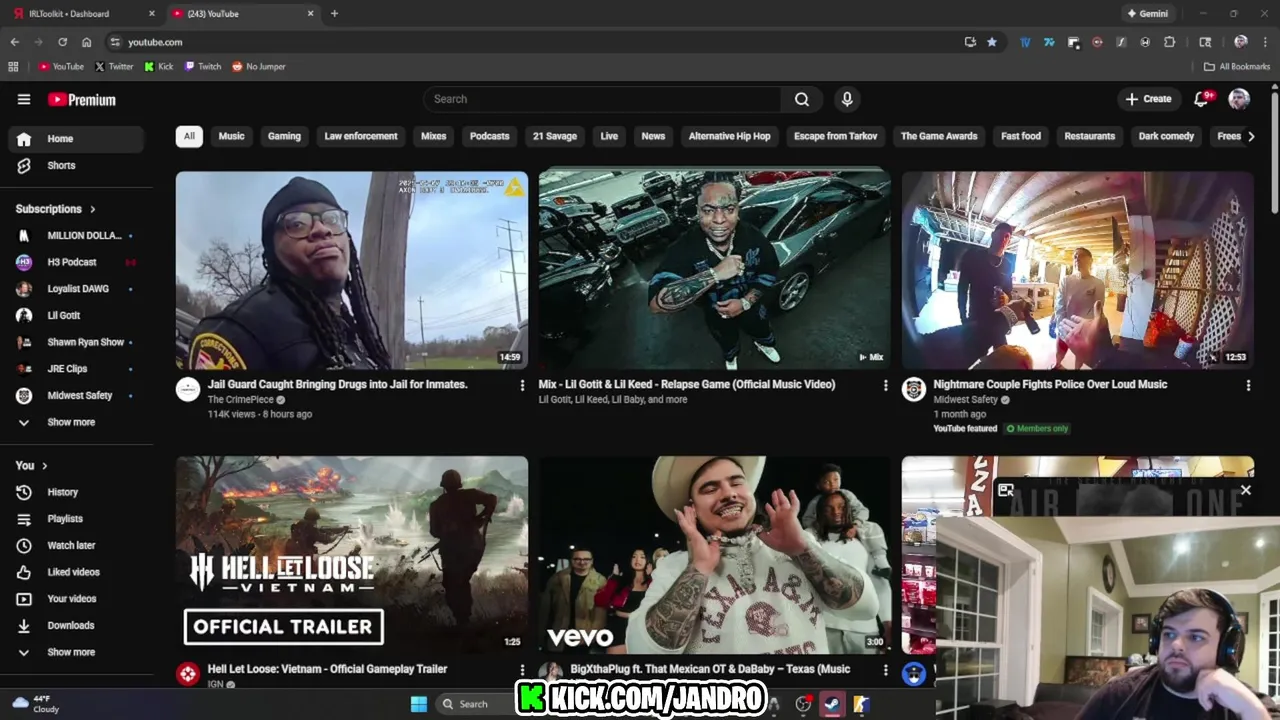Open Liked videos in the sidebar
The height and width of the screenshot is (720, 1280).
(x=76, y=572)
